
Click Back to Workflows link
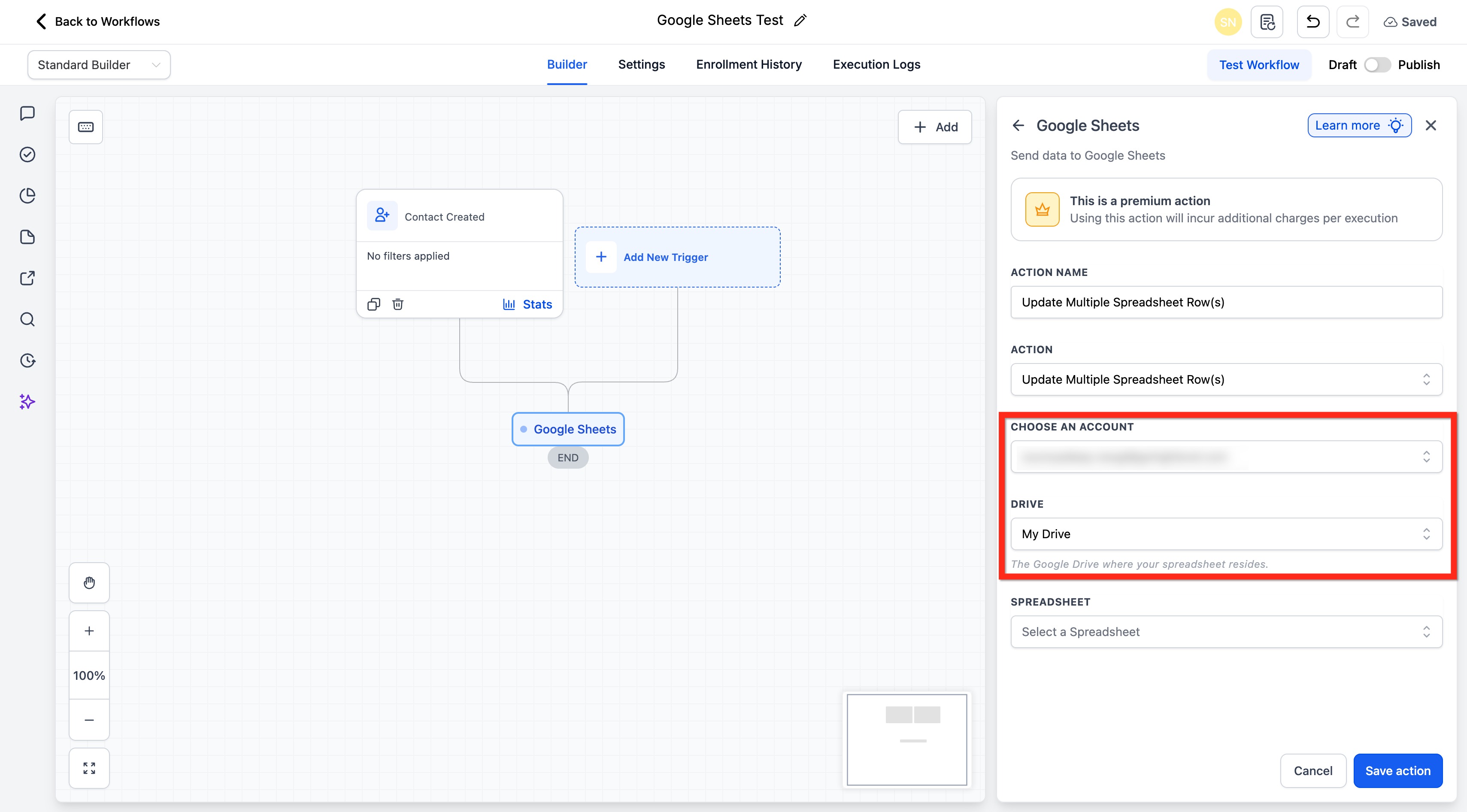click(x=98, y=21)
